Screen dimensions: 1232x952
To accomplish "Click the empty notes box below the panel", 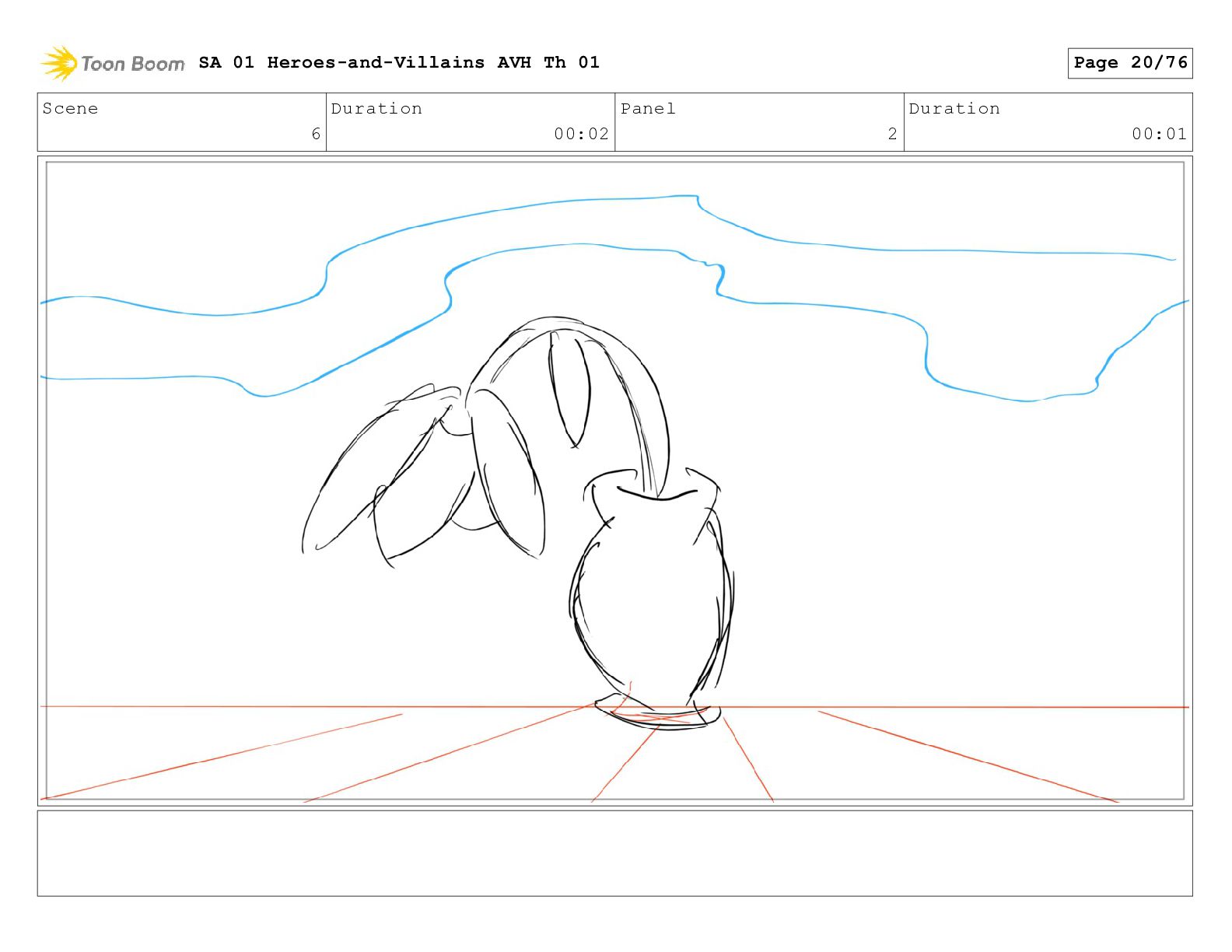I will [x=614, y=853].
